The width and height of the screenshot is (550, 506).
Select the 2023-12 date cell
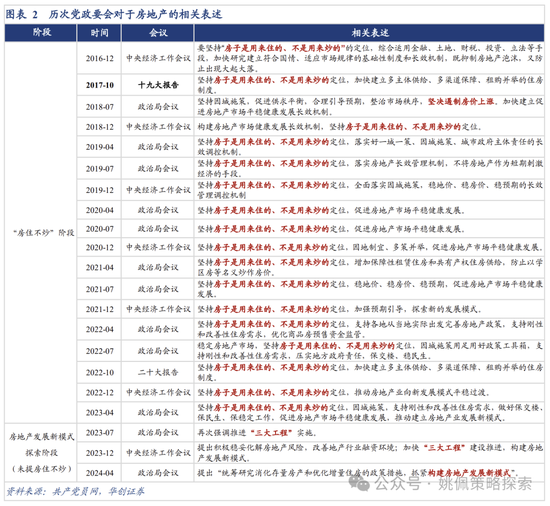pos(100,453)
